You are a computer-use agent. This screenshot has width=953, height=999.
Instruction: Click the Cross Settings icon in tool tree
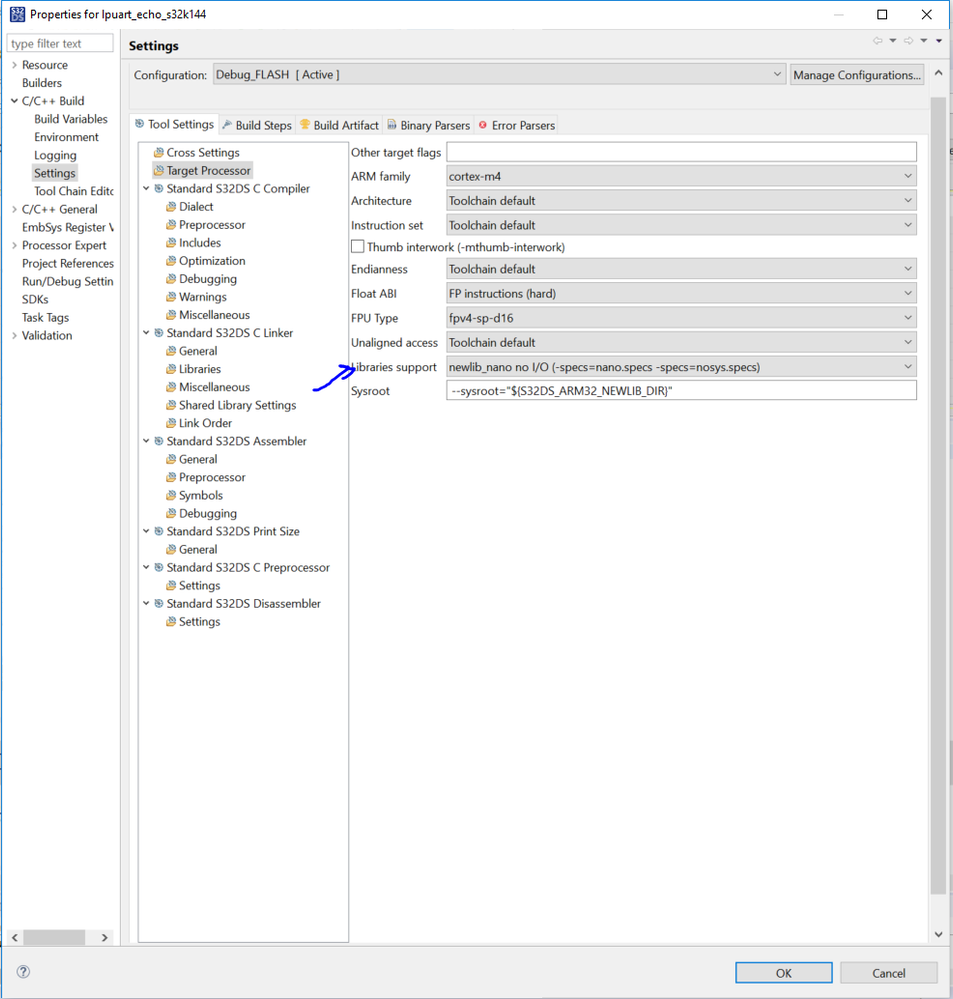pyautogui.click(x=159, y=153)
